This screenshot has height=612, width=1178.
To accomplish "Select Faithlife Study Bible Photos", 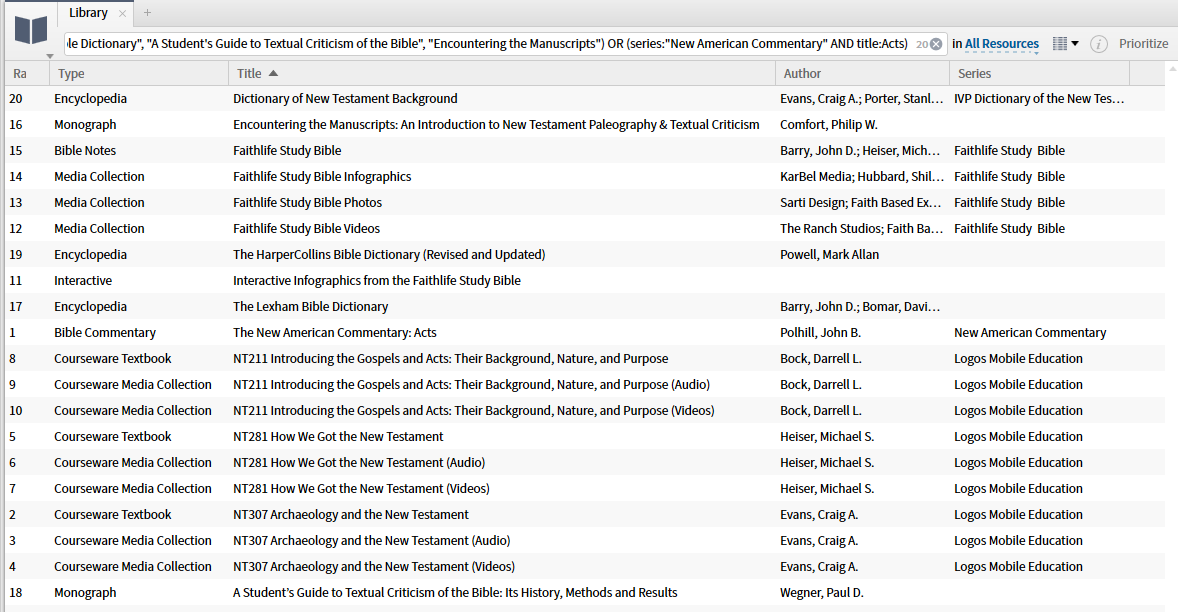I will click(307, 203).
